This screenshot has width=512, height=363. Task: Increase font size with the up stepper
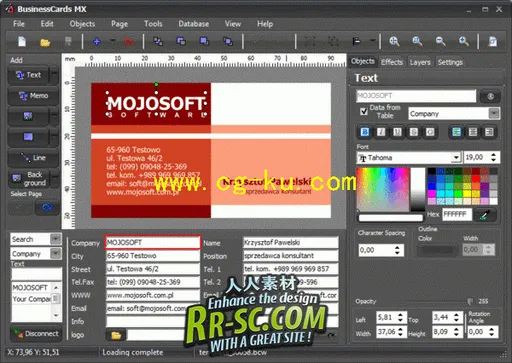coord(493,154)
